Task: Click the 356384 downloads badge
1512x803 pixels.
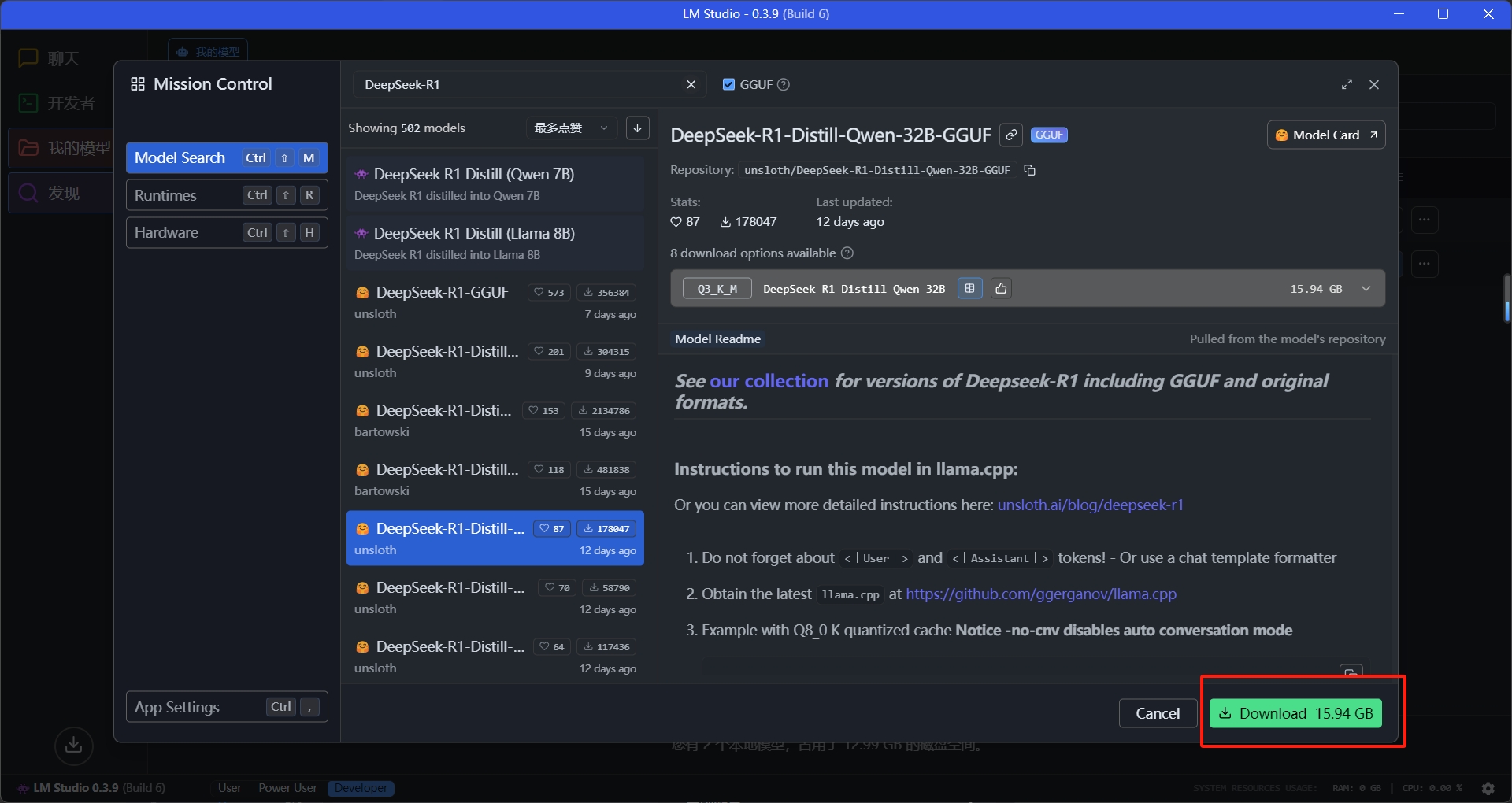Action: pos(606,292)
